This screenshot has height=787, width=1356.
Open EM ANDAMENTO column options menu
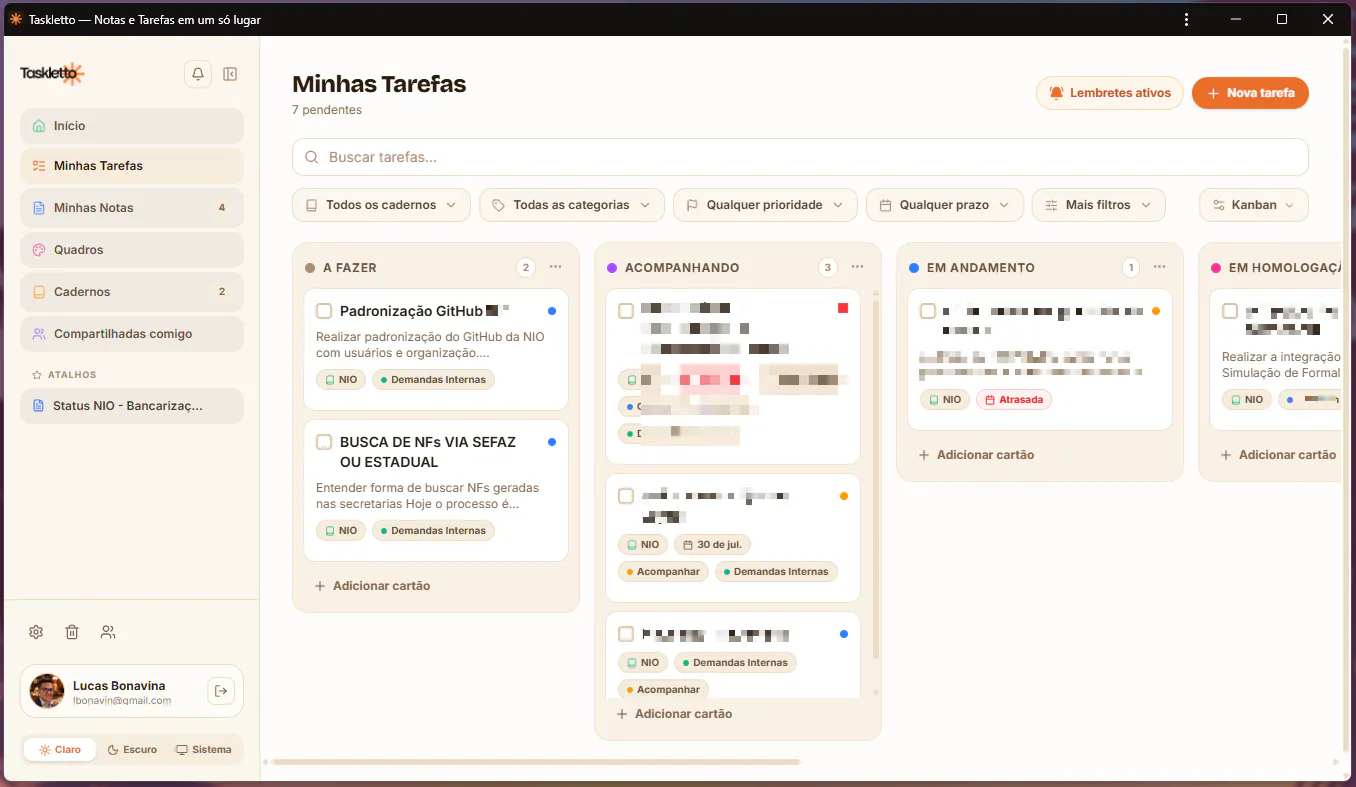(x=1159, y=267)
